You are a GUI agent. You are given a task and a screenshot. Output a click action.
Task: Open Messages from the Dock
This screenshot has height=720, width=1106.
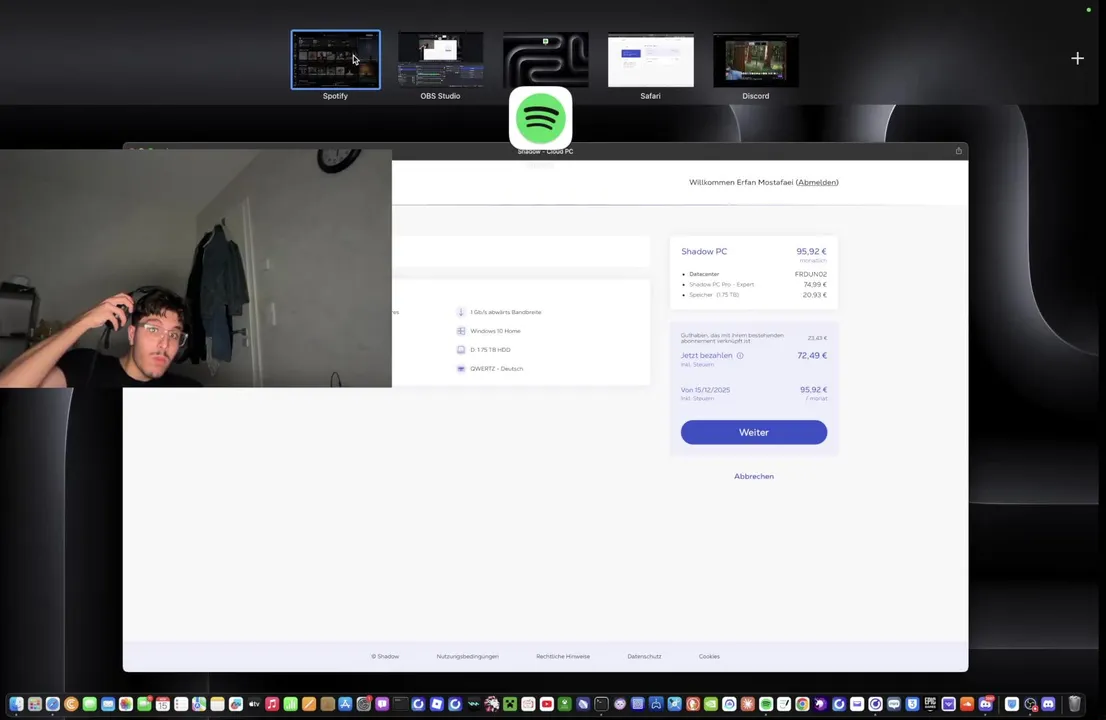click(90, 704)
